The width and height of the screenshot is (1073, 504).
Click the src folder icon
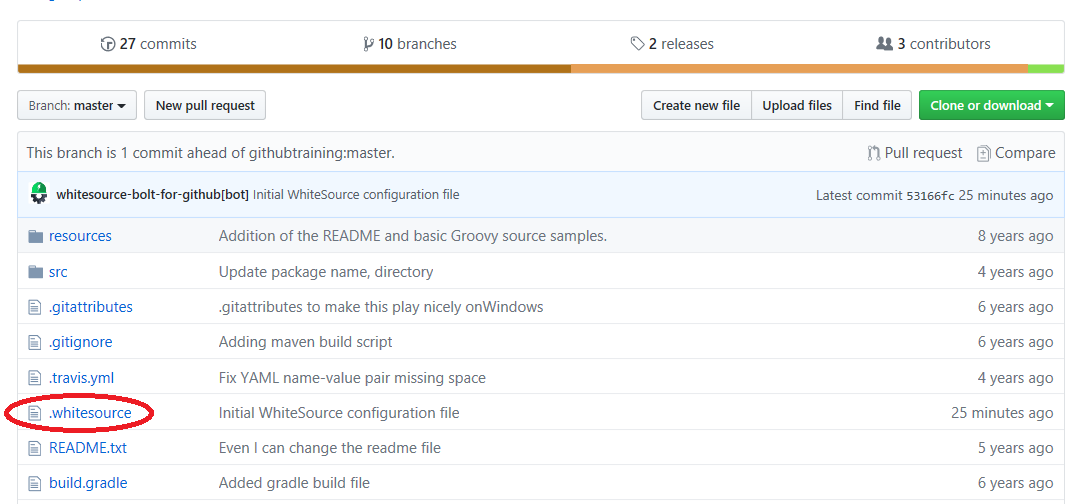36,272
